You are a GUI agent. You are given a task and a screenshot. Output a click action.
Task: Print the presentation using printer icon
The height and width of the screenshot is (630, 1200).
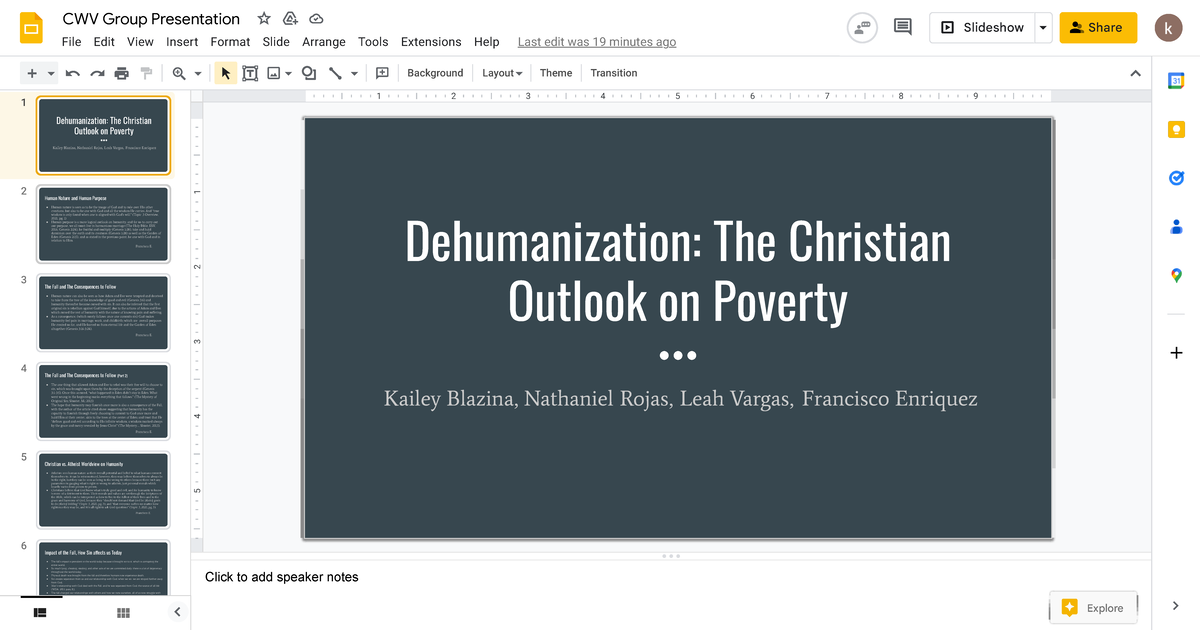[122, 73]
